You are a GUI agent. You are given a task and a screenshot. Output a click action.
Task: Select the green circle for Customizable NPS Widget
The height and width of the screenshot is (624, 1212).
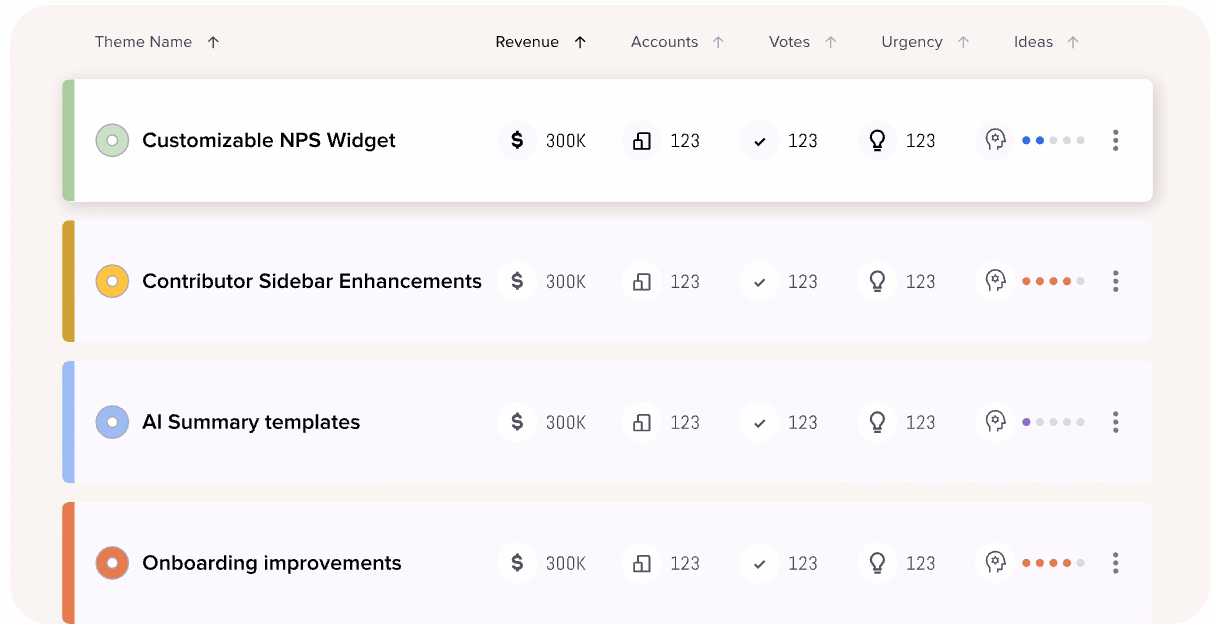pyautogui.click(x=112, y=140)
